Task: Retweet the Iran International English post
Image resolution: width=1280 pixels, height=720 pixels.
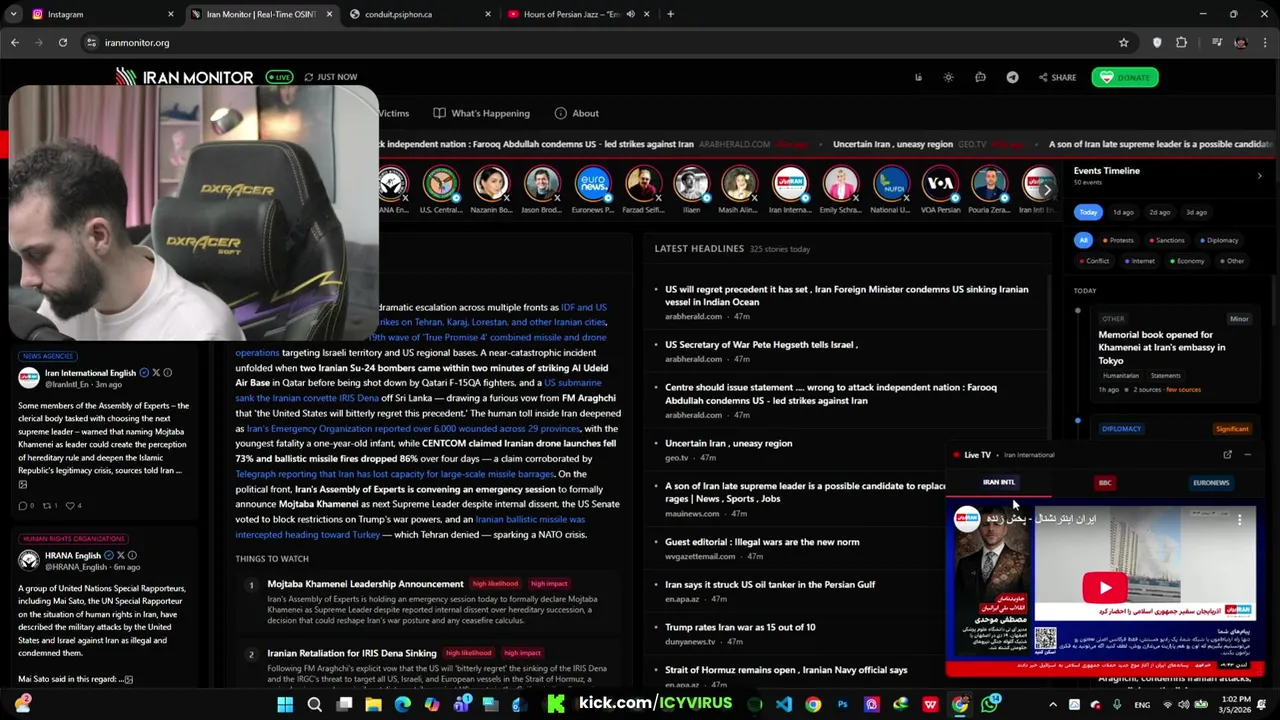Action: click(50, 506)
